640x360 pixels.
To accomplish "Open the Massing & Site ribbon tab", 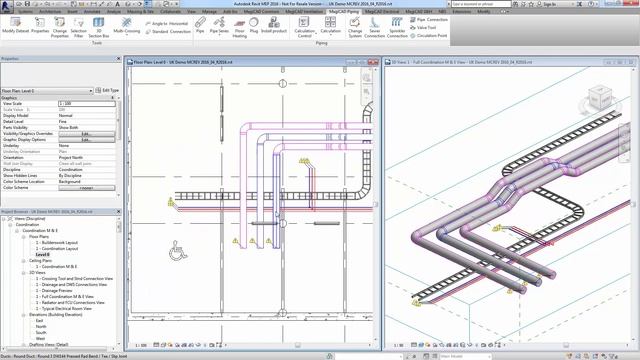I will [x=140, y=11].
